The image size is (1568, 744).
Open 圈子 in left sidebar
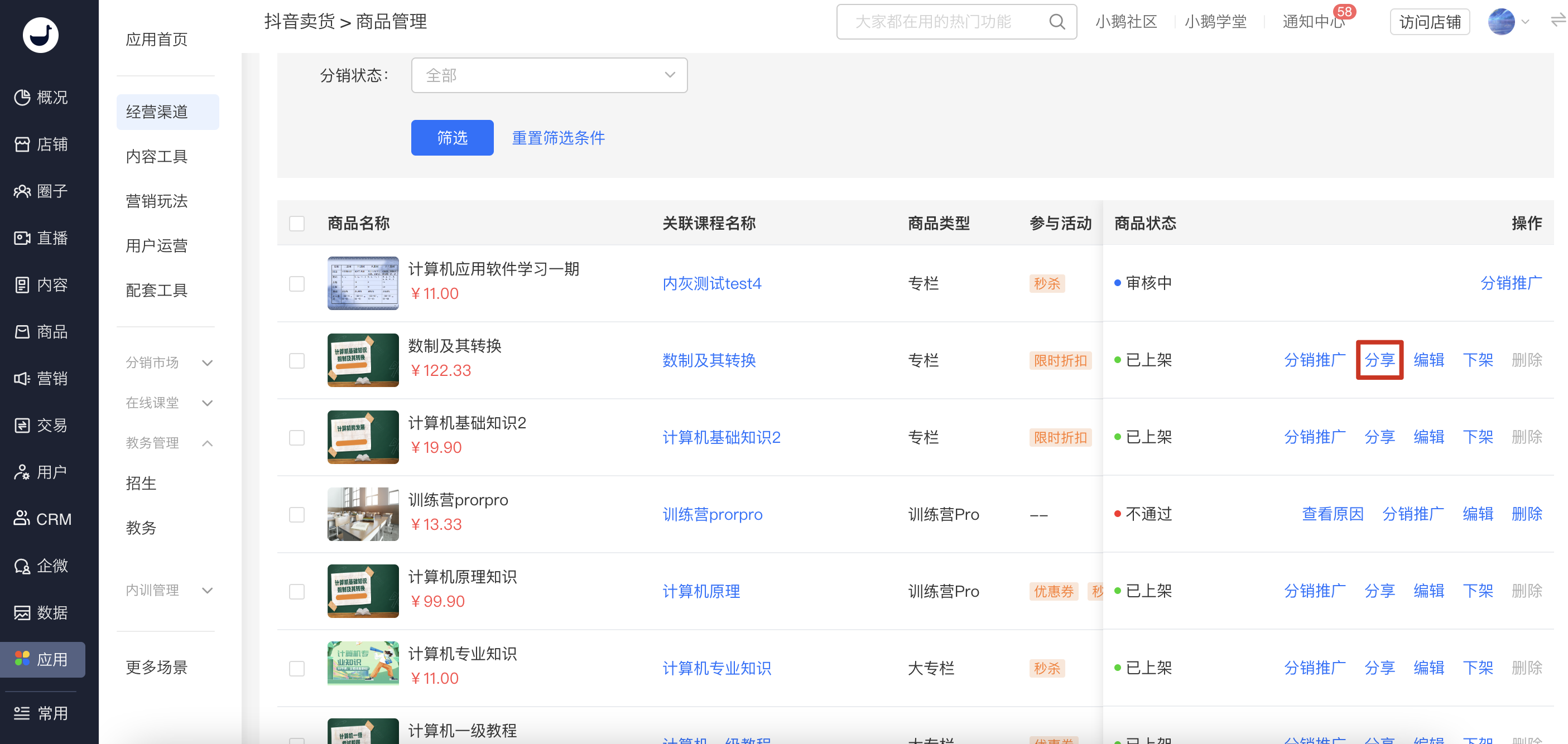41,191
